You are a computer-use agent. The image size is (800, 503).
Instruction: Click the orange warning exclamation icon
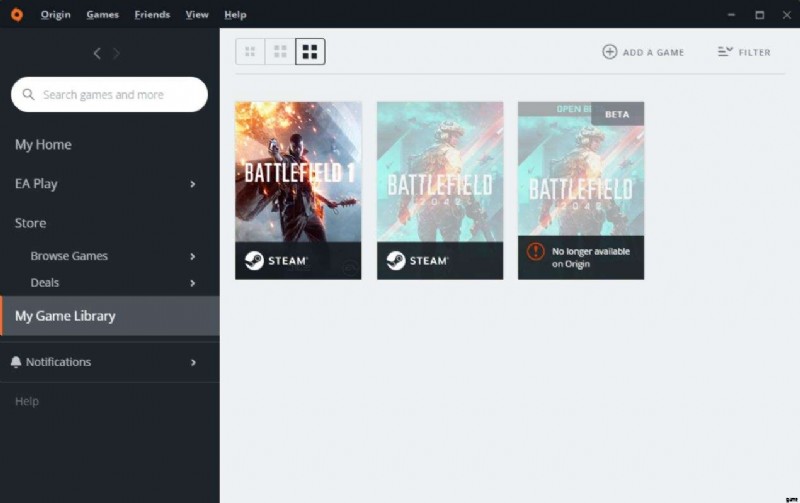[535, 251]
